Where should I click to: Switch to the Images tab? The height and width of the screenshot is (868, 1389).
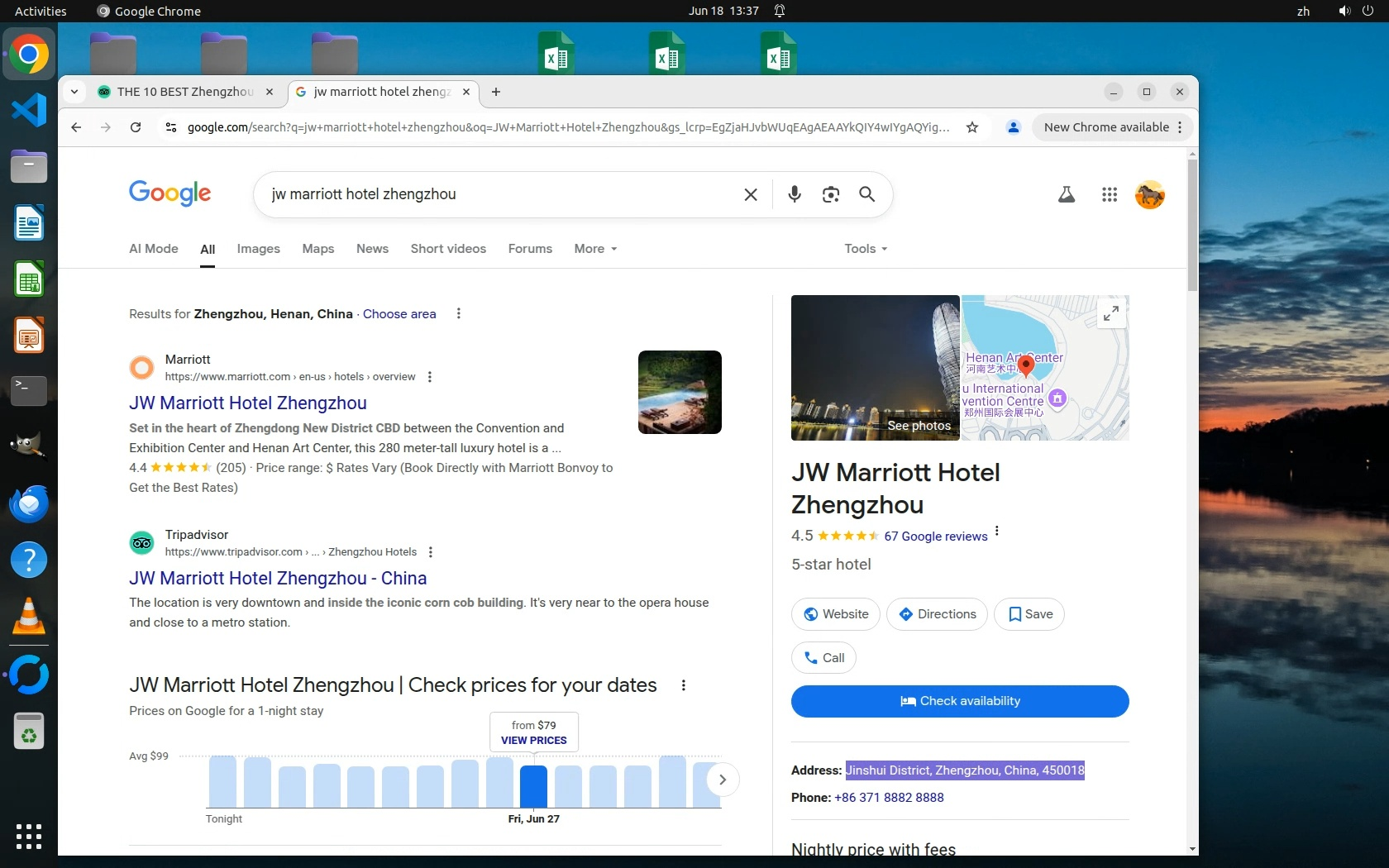(258, 249)
